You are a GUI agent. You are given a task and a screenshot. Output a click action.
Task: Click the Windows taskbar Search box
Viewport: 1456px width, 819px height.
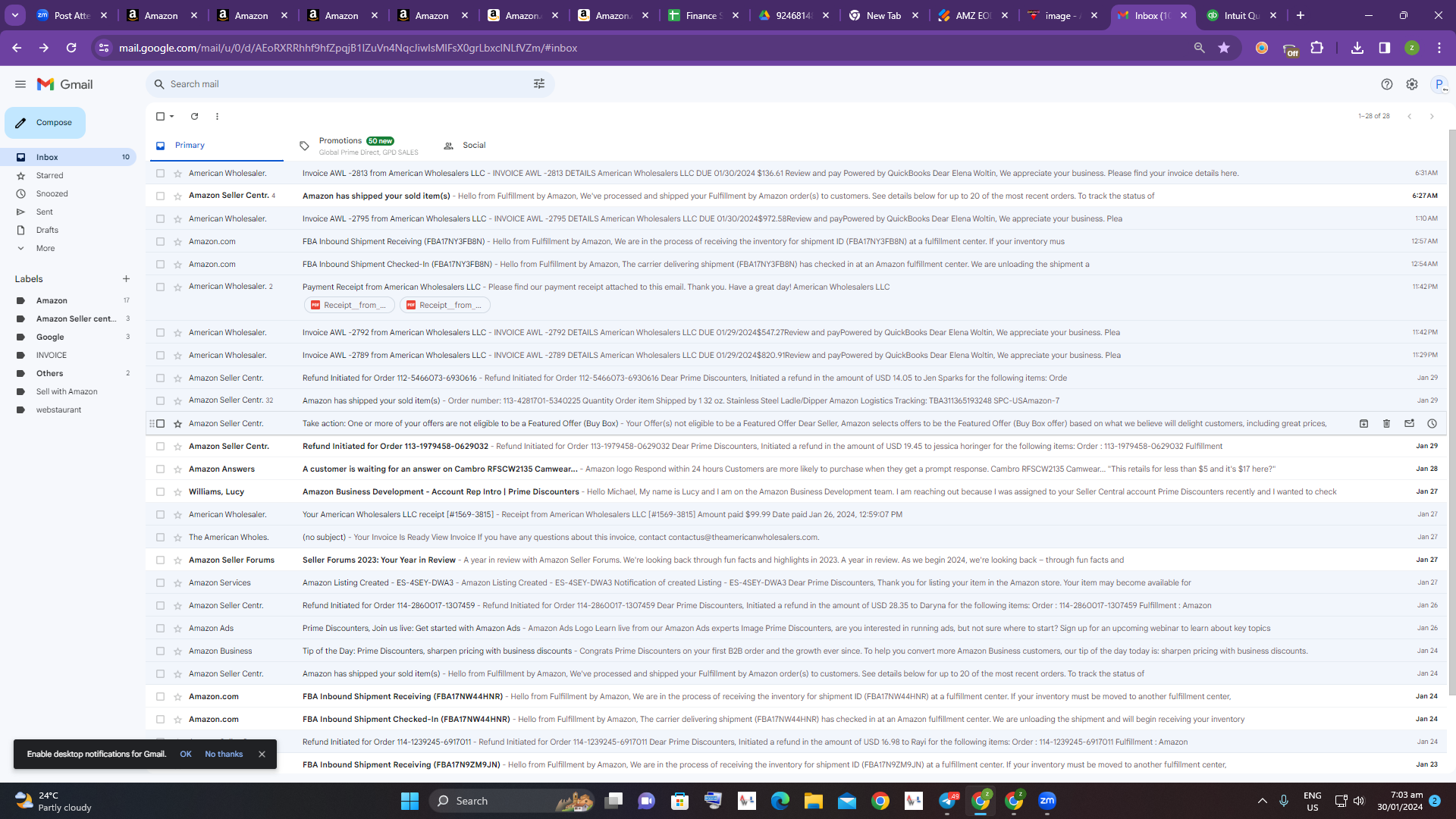(513, 801)
